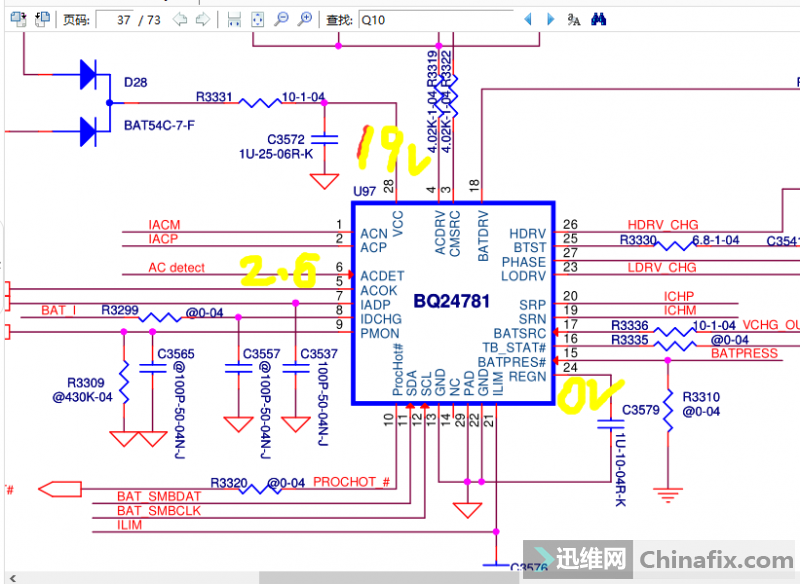The image size is (800, 584).
Task: Click the C3565 capacitor label
Action: 176,354
